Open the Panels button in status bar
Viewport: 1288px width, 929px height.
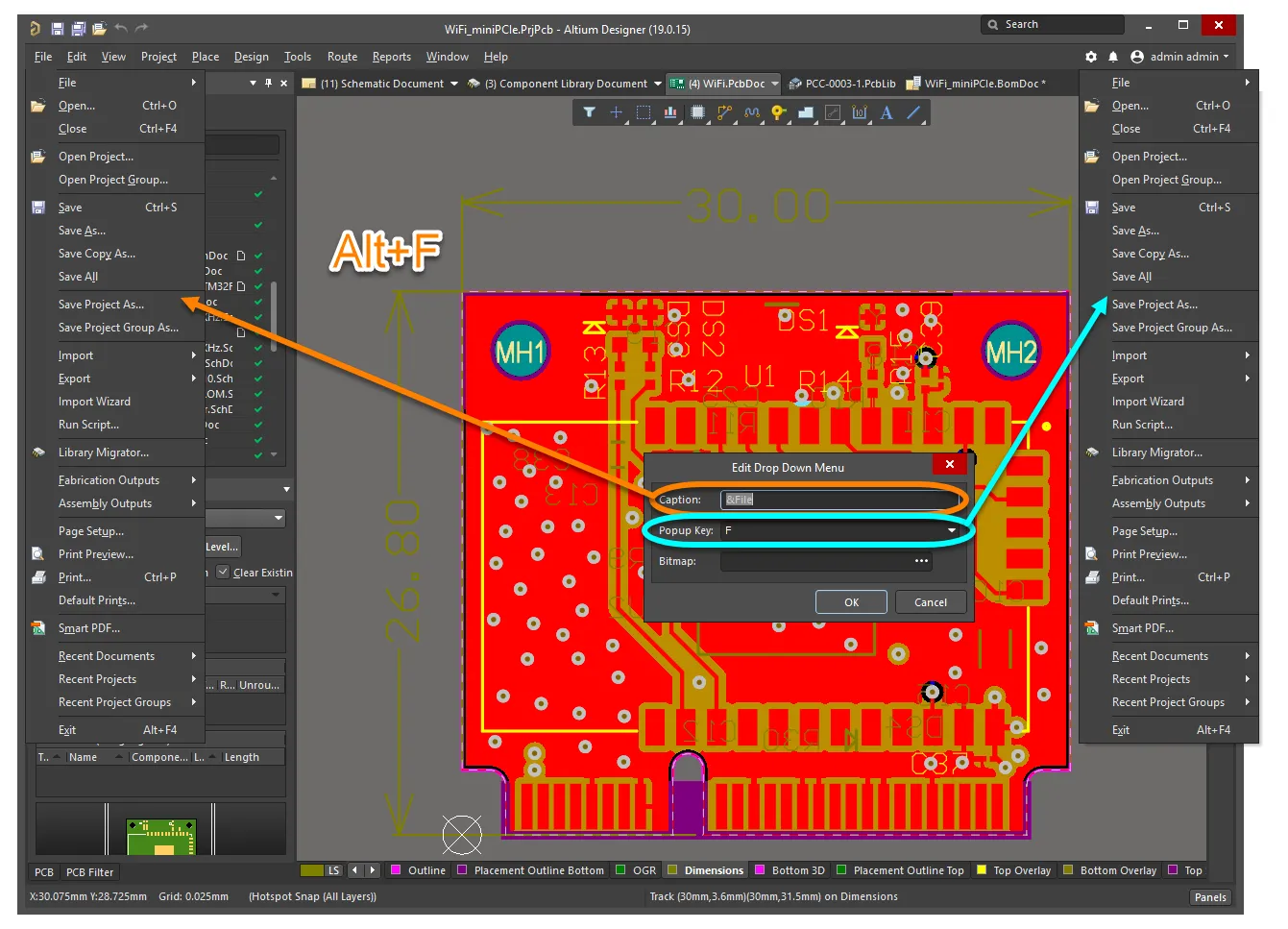[x=1210, y=897]
